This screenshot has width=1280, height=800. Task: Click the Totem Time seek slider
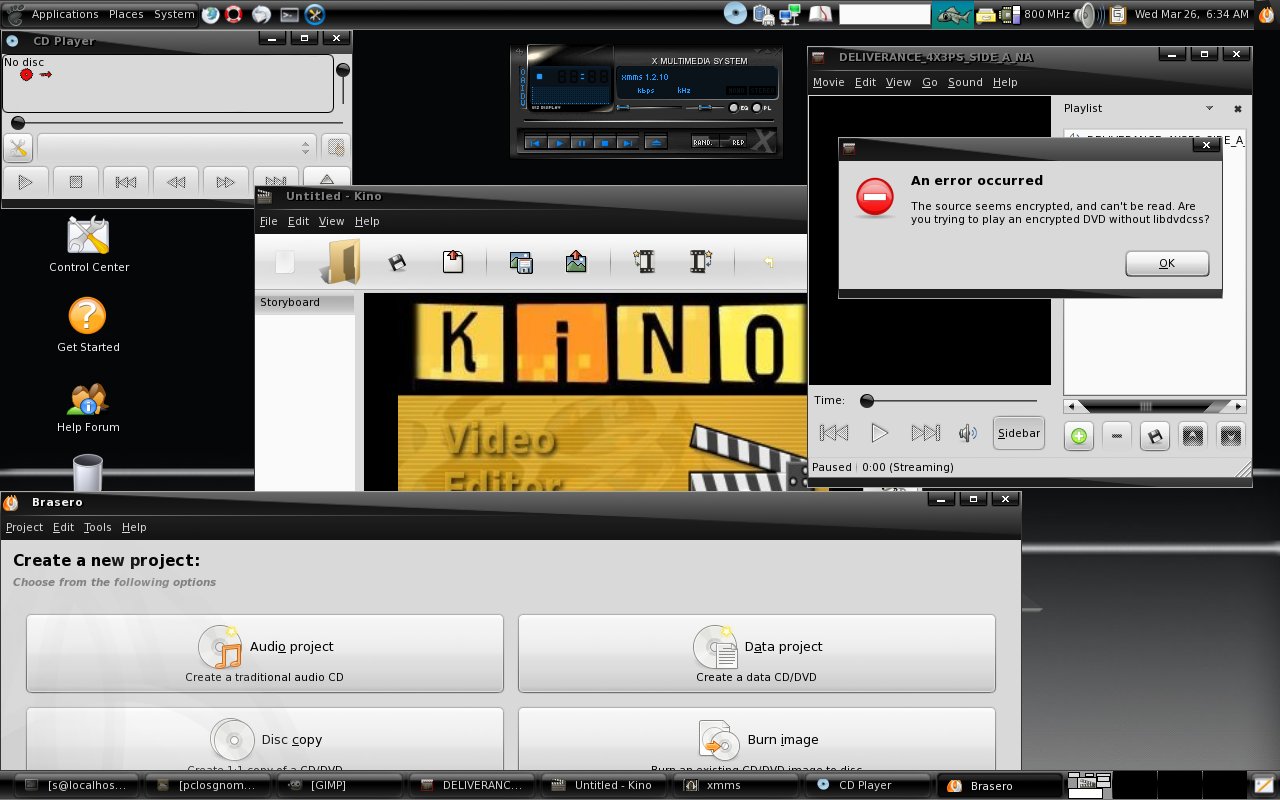950,401
